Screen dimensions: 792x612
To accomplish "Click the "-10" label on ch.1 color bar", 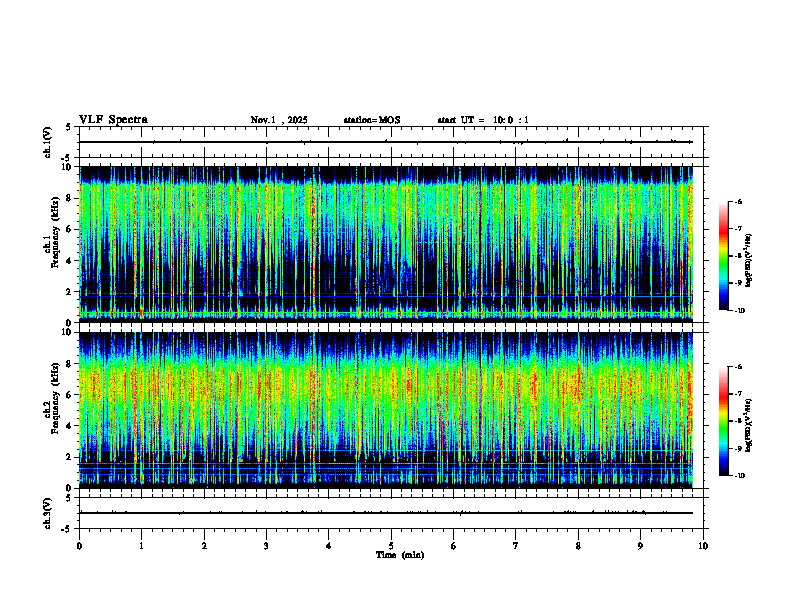I will [739, 310].
